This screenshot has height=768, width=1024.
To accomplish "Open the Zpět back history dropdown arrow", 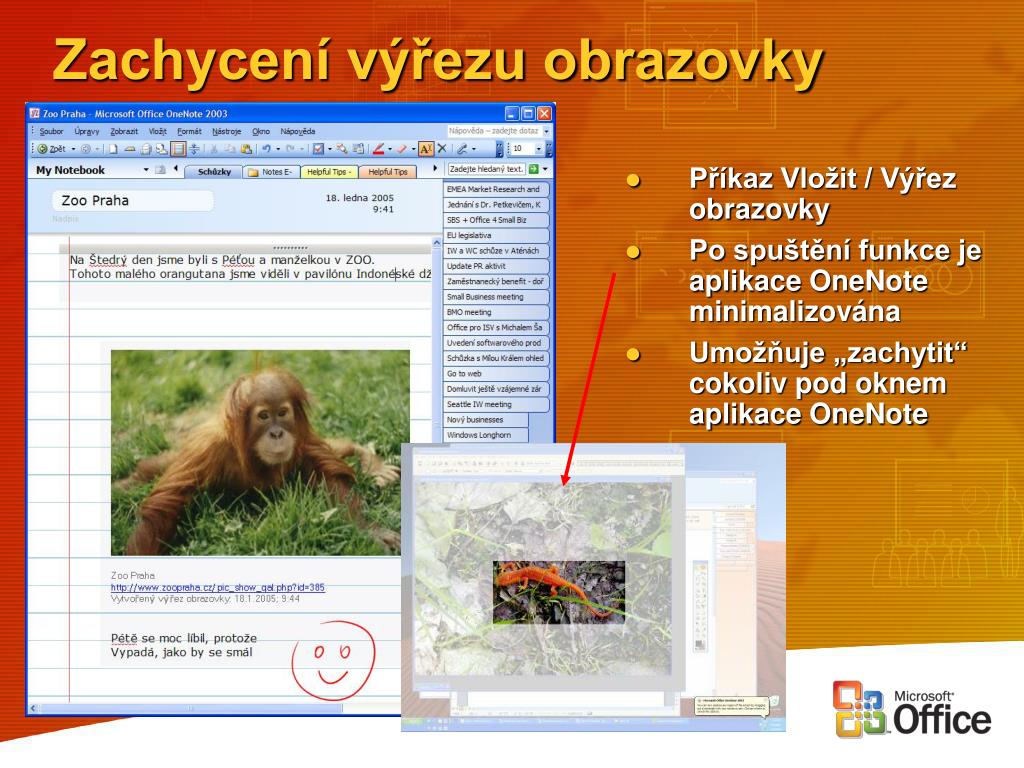I will (x=73, y=149).
